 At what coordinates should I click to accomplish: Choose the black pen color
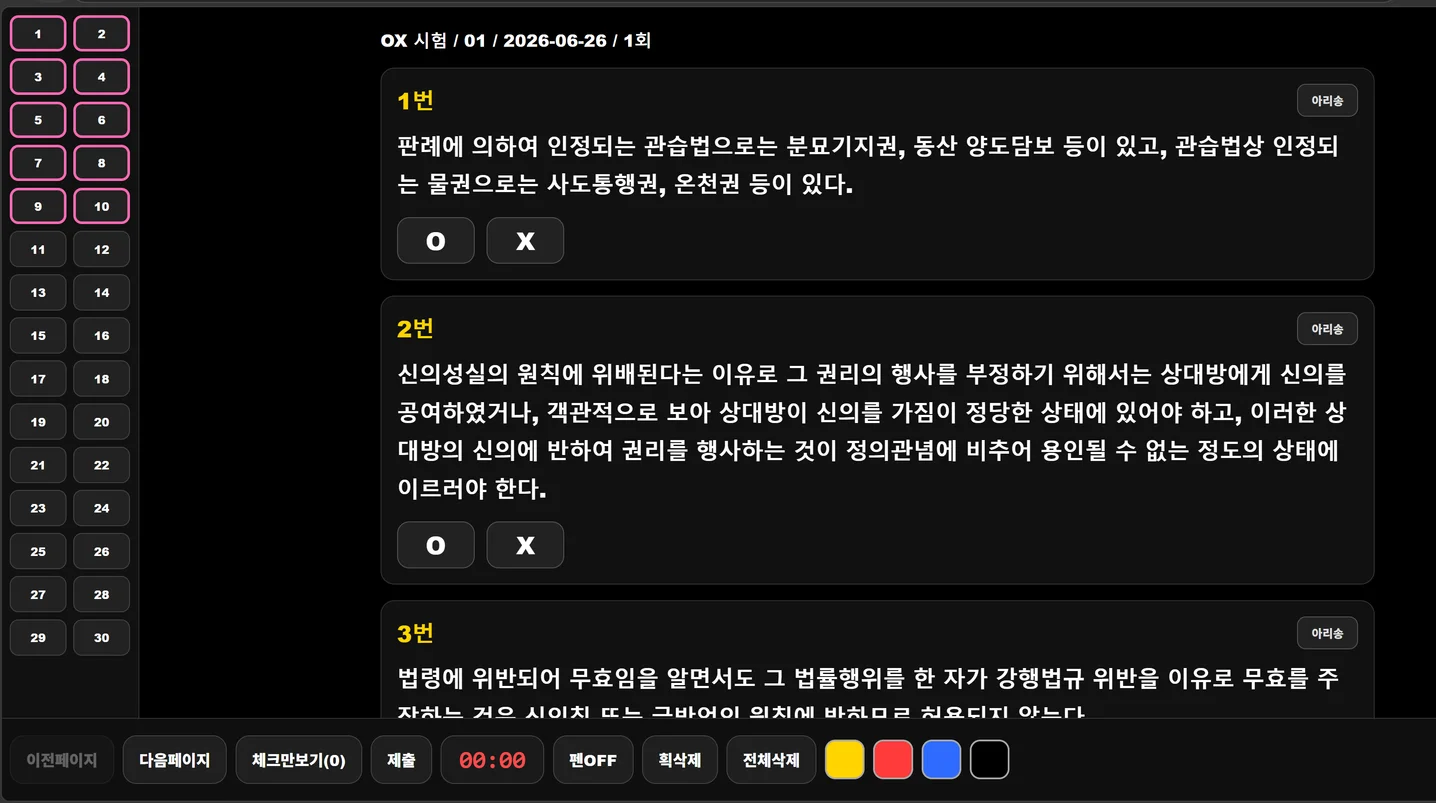point(989,760)
